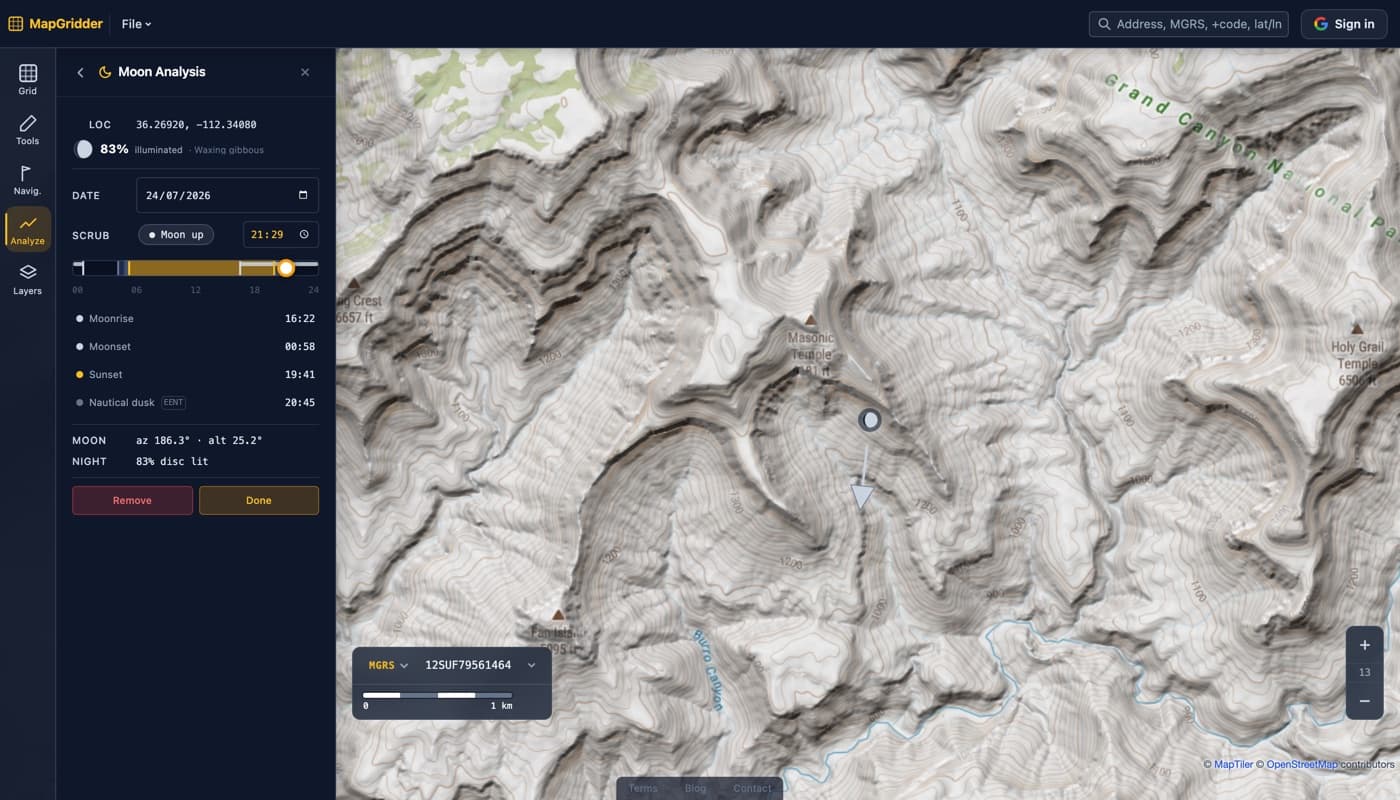Screen dimensions: 1400x800
Task: Open the clock time picker icon
Action: (304, 234)
